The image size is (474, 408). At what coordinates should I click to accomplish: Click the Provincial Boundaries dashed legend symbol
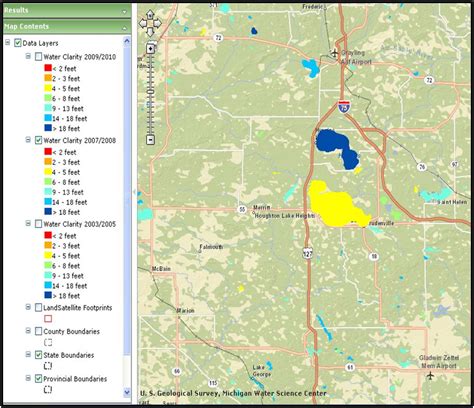point(48,389)
